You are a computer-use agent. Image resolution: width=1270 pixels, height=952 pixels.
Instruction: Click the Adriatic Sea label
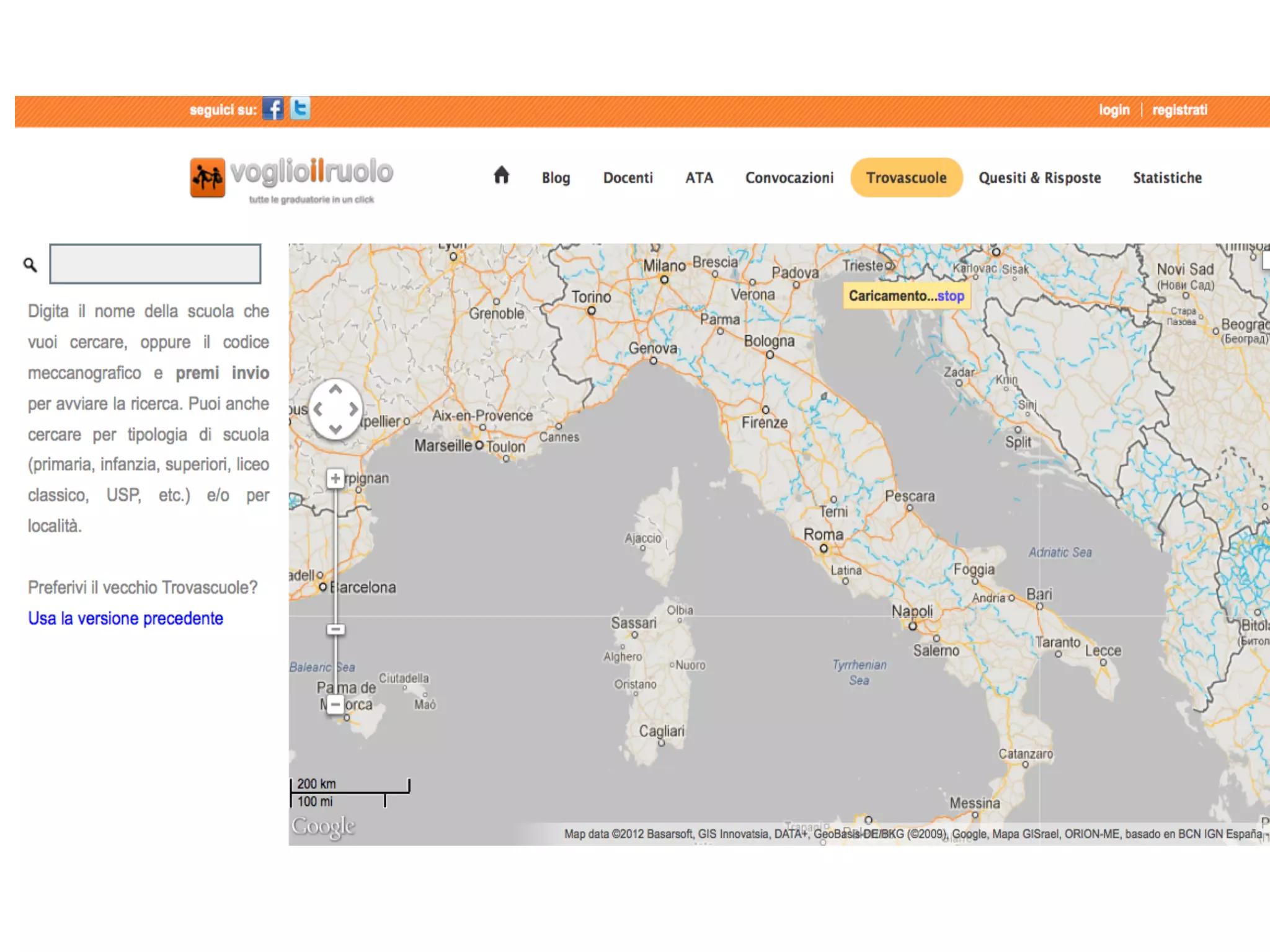tap(1060, 552)
